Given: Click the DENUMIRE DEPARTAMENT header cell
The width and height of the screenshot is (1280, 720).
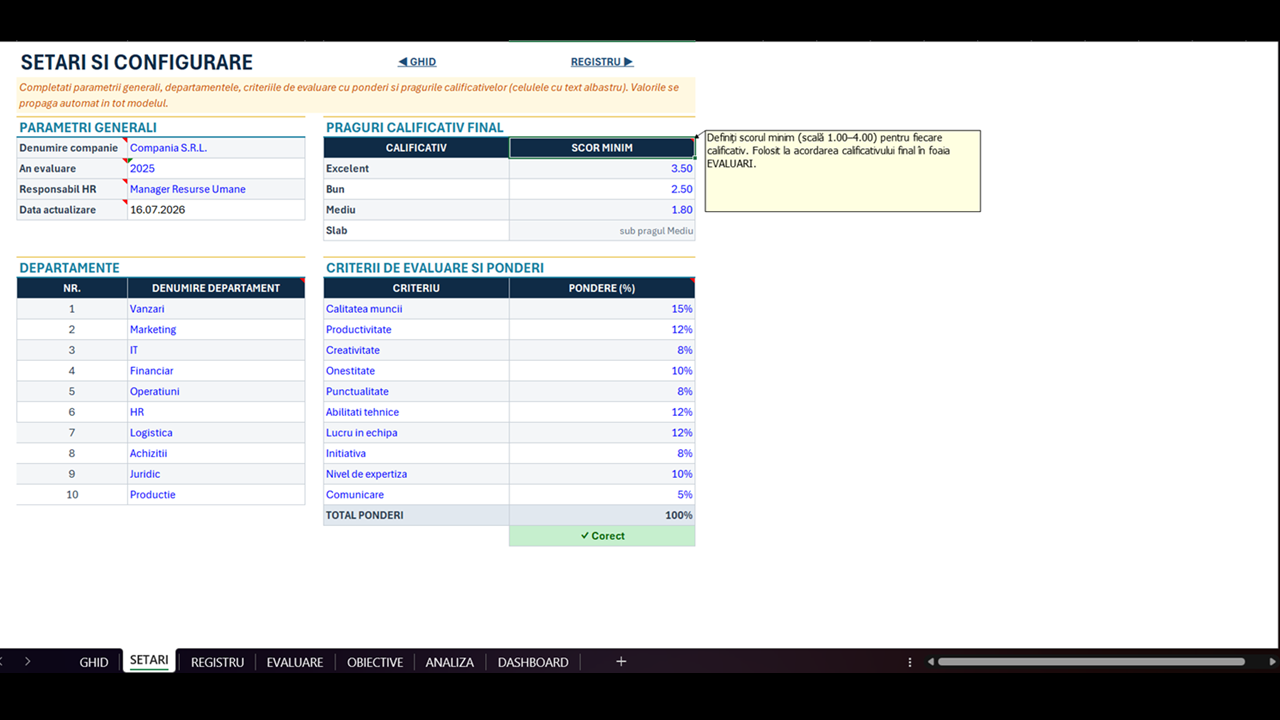Looking at the screenshot, I should click(x=216, y=288).
